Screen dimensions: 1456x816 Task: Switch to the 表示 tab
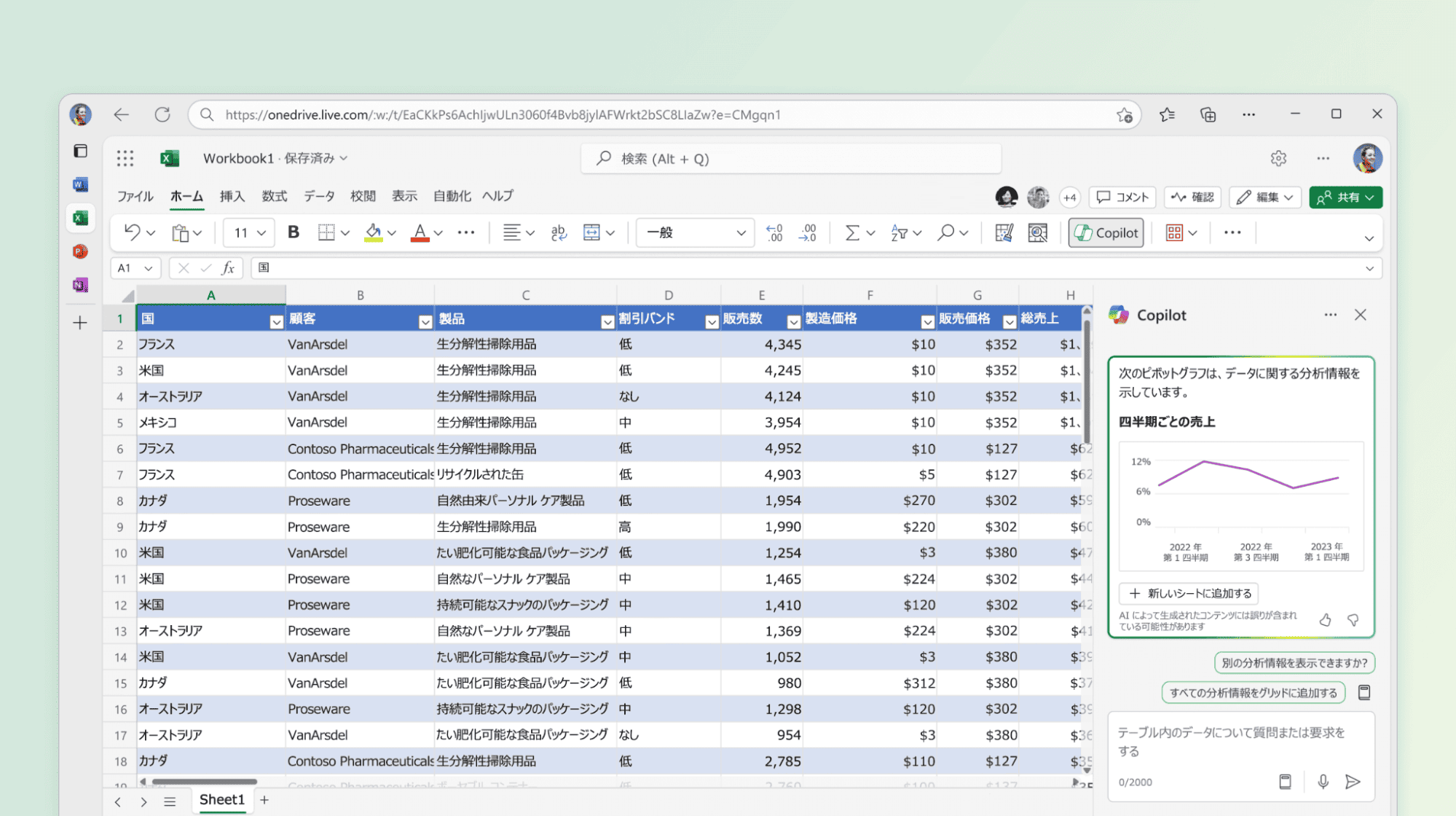404,196
